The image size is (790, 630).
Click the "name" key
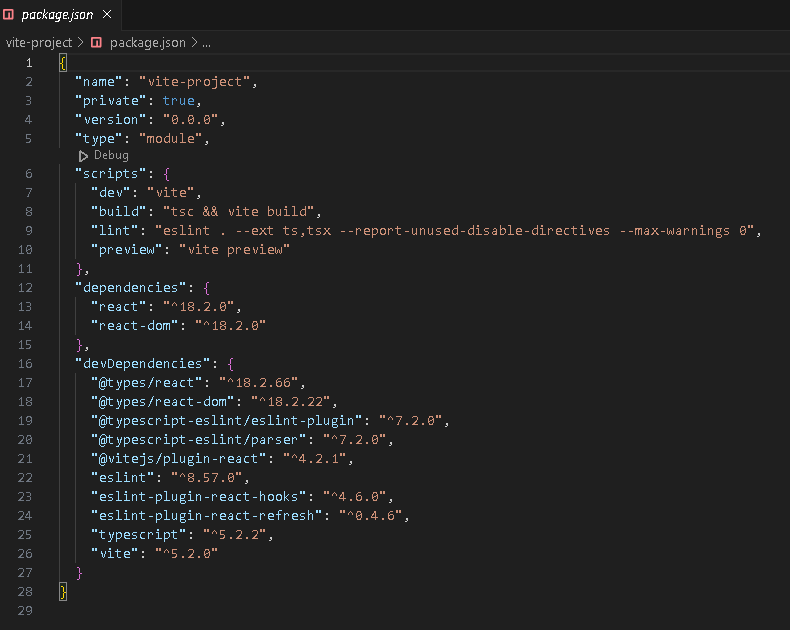[x=98, y=82]
